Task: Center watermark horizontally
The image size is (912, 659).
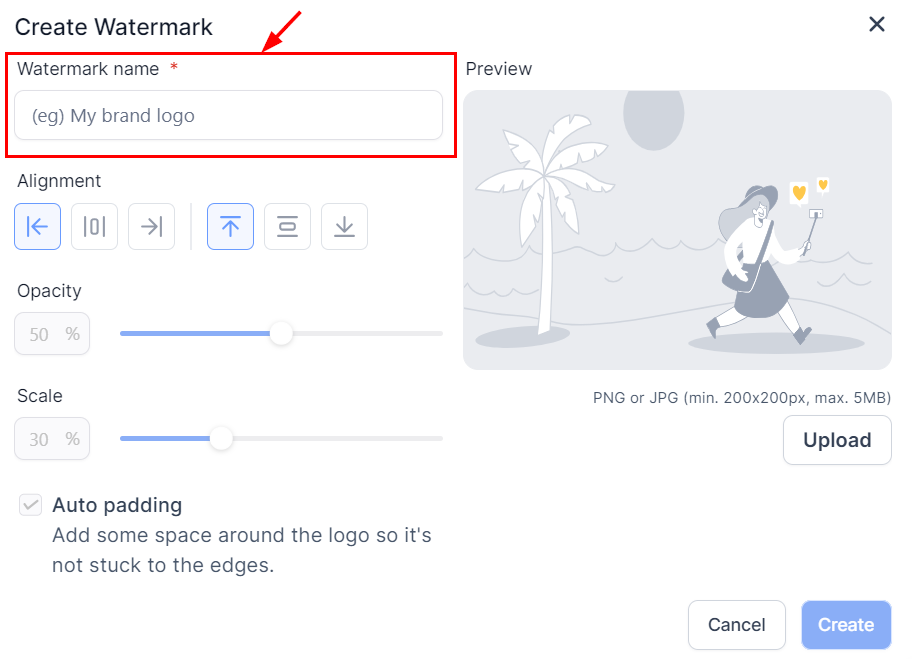Action: tap(94, 227)
